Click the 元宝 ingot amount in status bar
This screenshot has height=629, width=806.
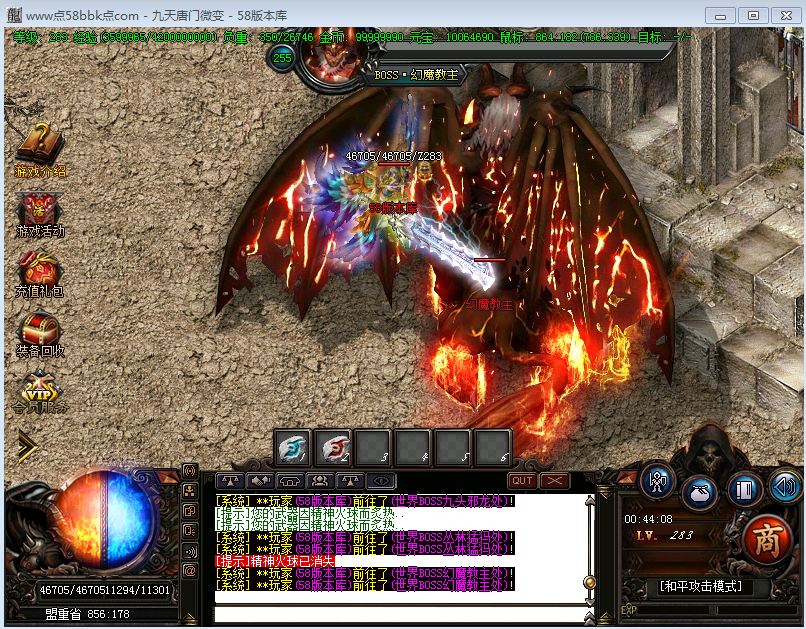451,37
